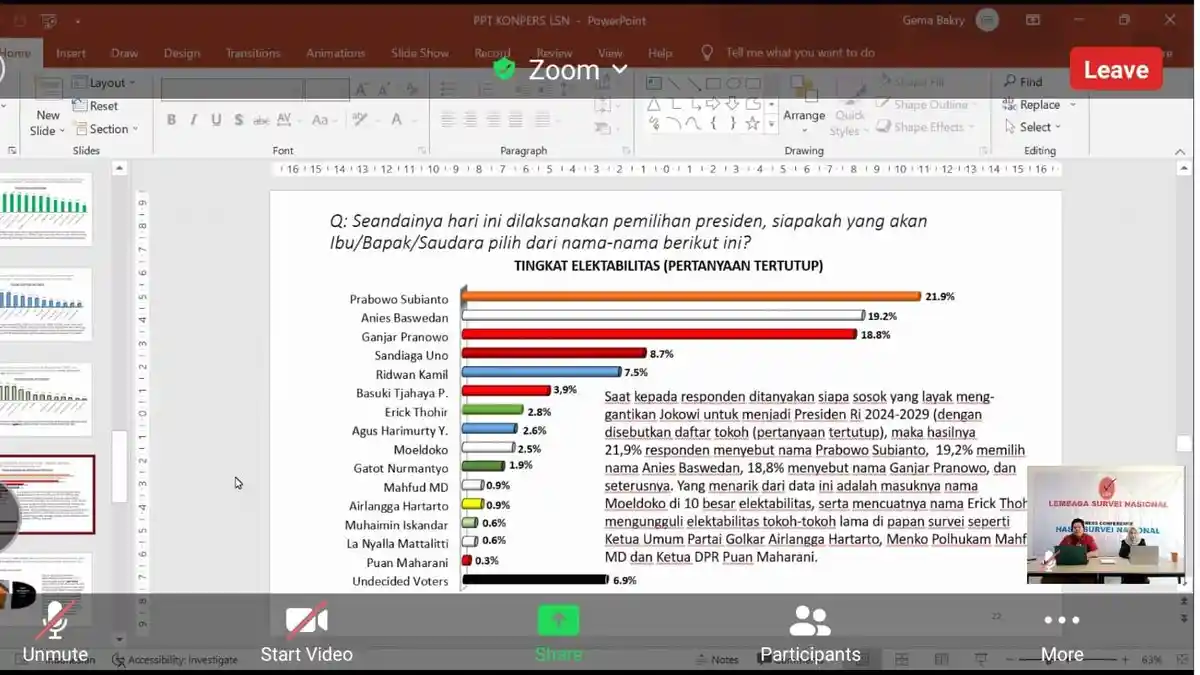
Task: Select the second slide thumbnail with blue bars
Action: (x=46, y=304)
